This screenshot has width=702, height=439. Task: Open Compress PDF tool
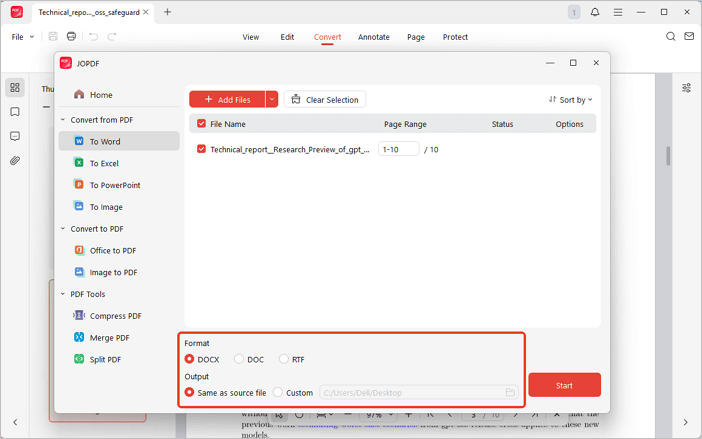(119, 315)
